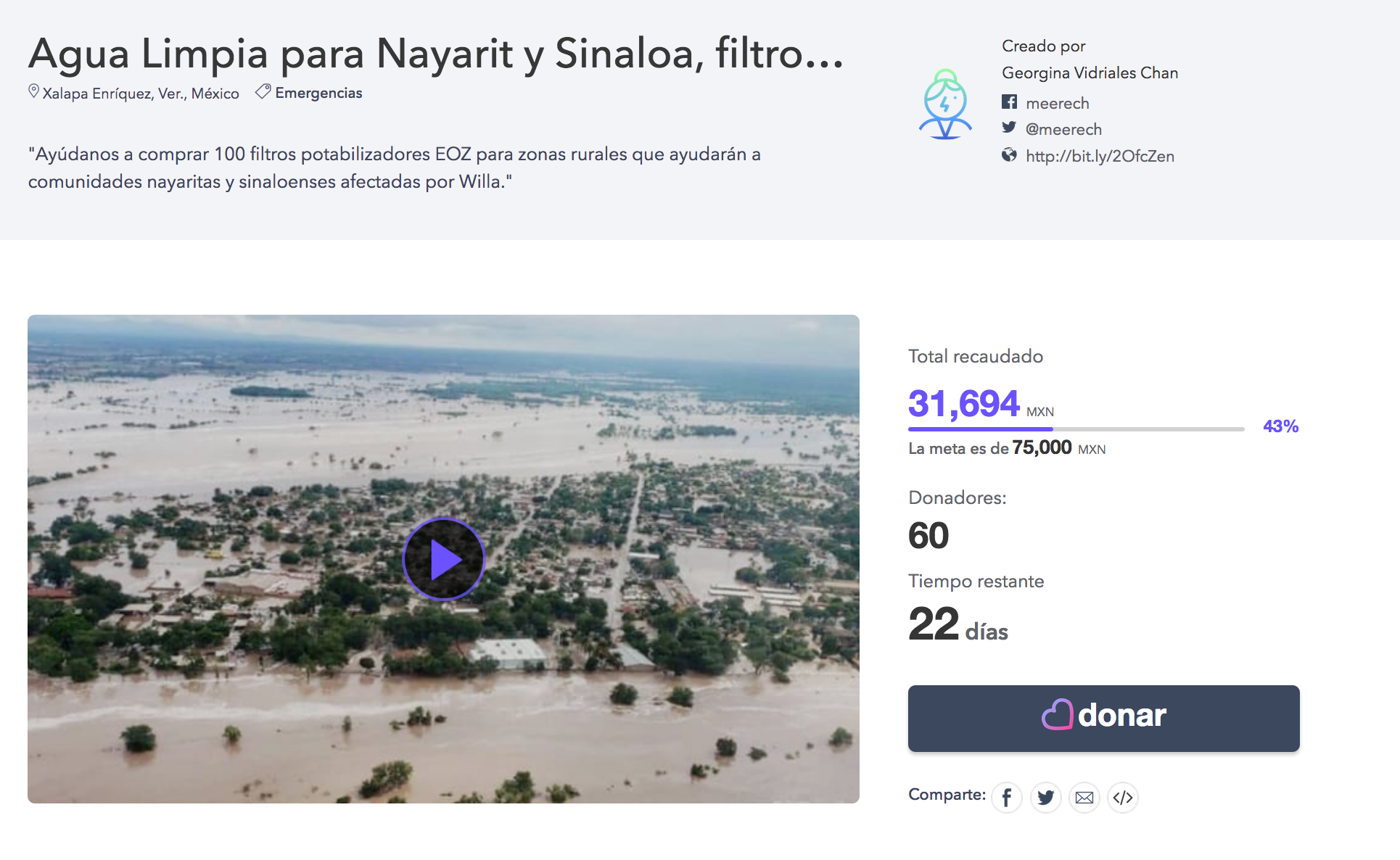Click the fundraising progress bar

tap(1076, 429)
